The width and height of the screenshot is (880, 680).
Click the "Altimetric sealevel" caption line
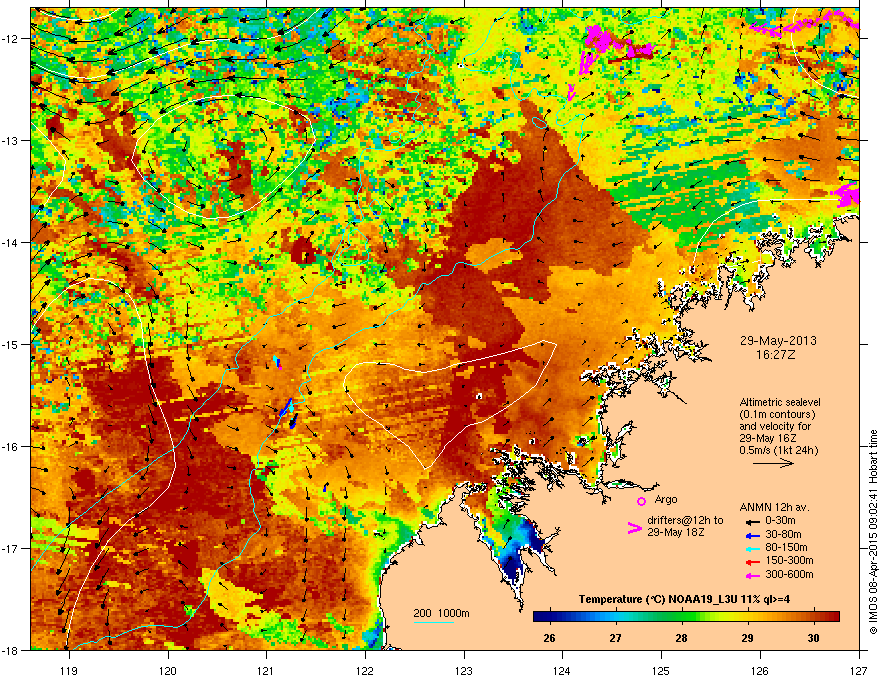pos(780,402)
